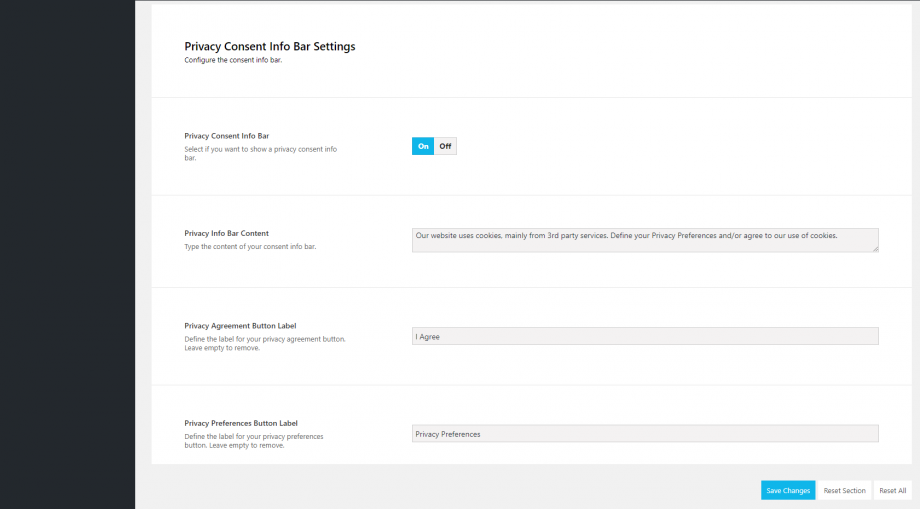Focus the I Agree label field
Screen dimensions: 920x509
tap(645, 336)
